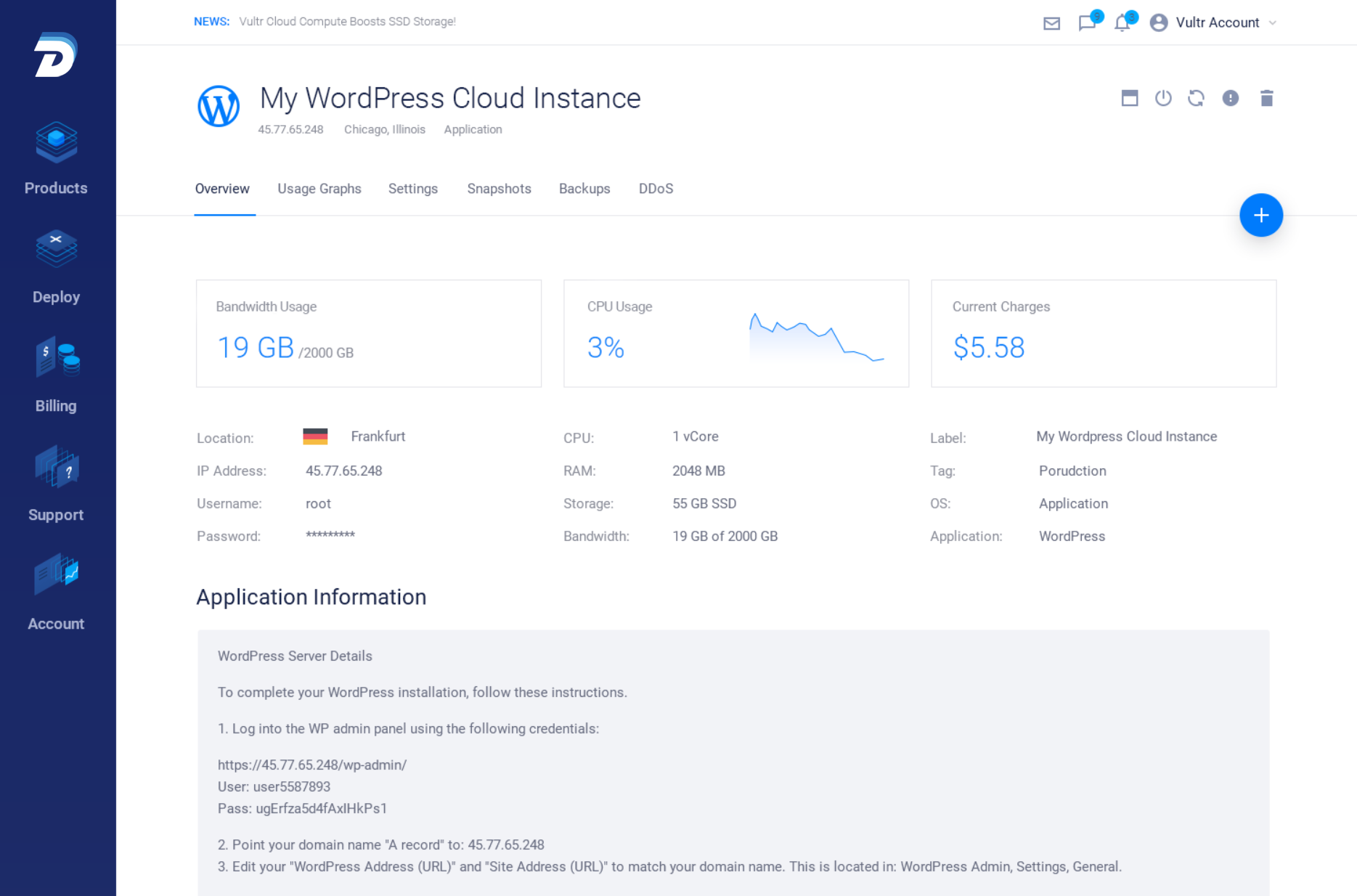This screenshot has height=896, width=1357.
Task: Open the mail envelope icon
Action: pos(1051,23)
